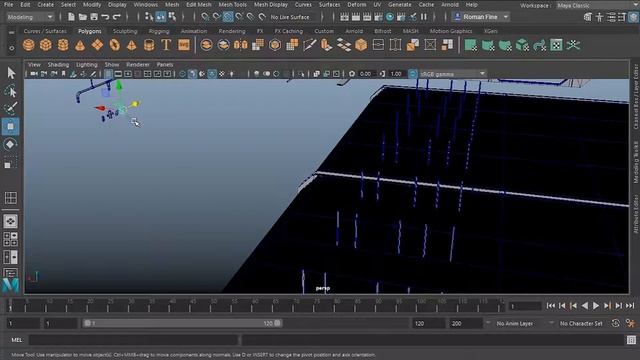The image size is (640, 360).
Task: Create a polygon cube from the shelf
Action: pos(46,45)
